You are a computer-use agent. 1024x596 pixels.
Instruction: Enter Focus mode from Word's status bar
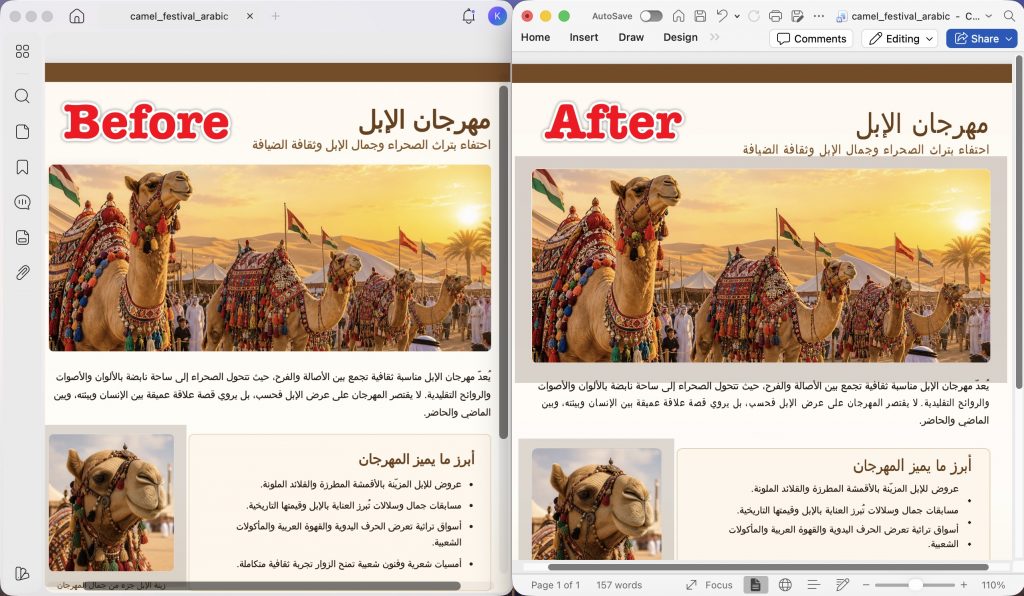[709, 585]
